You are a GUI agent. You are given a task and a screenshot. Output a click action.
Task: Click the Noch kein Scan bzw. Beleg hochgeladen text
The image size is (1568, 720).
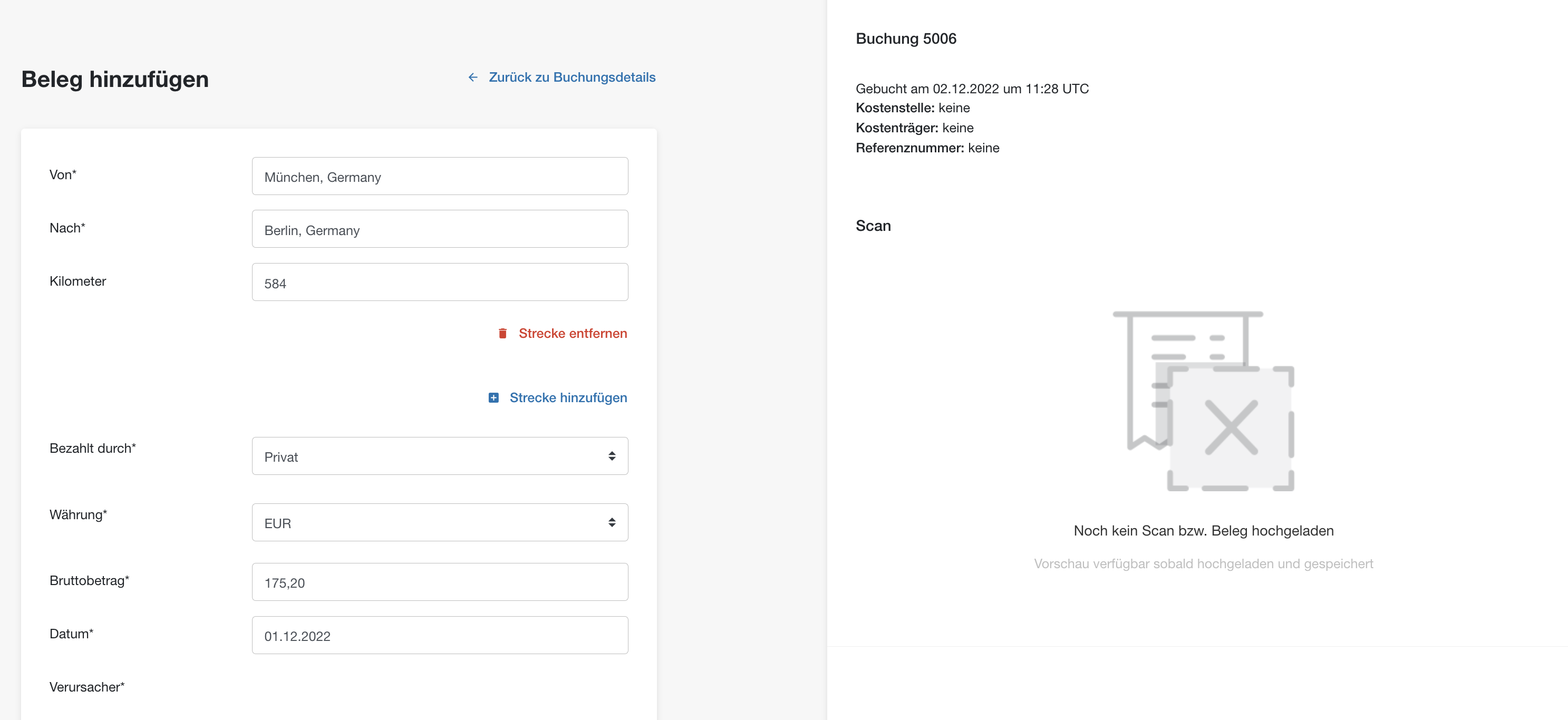(x=1203, y=531)
